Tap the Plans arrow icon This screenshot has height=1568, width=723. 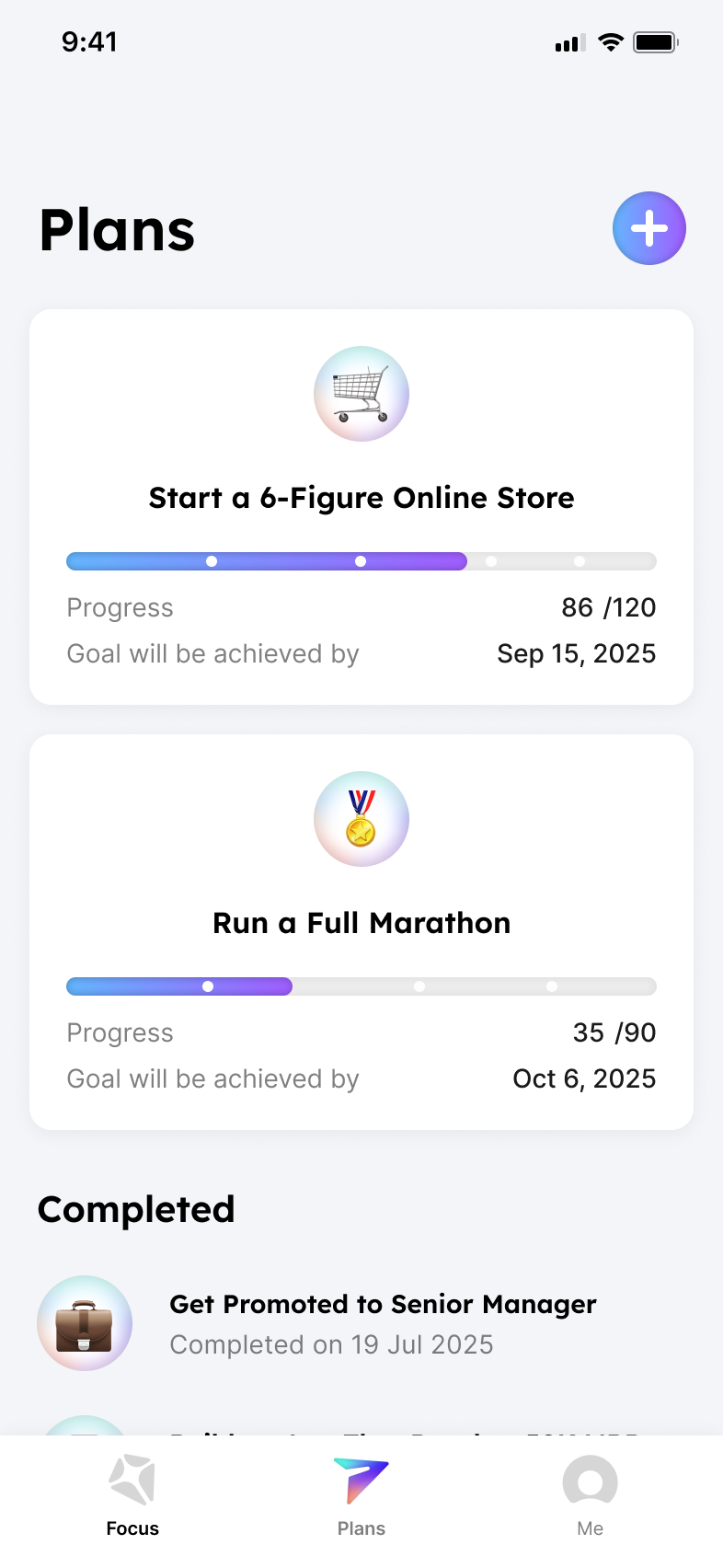click(x=361, y=1480)
